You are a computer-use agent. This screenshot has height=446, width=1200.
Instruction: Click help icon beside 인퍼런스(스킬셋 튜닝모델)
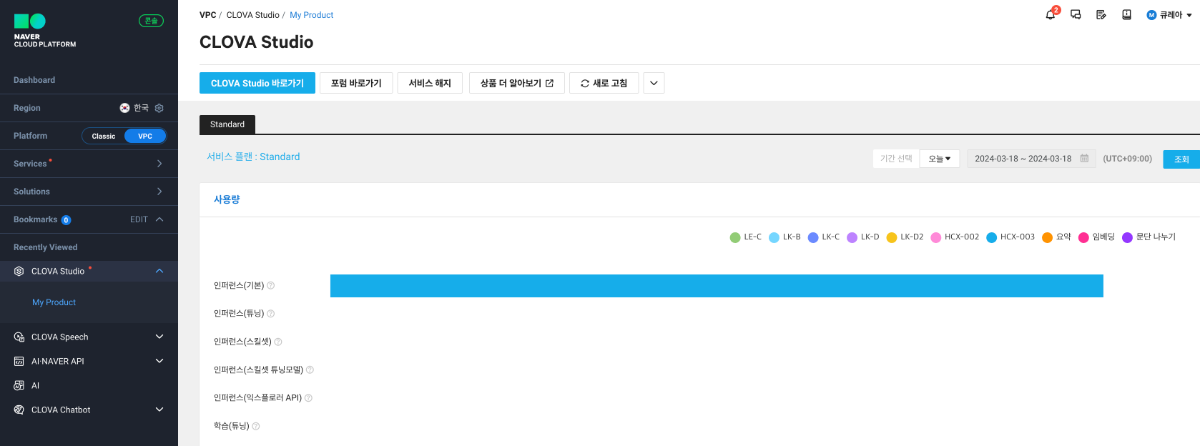point(310,369)
